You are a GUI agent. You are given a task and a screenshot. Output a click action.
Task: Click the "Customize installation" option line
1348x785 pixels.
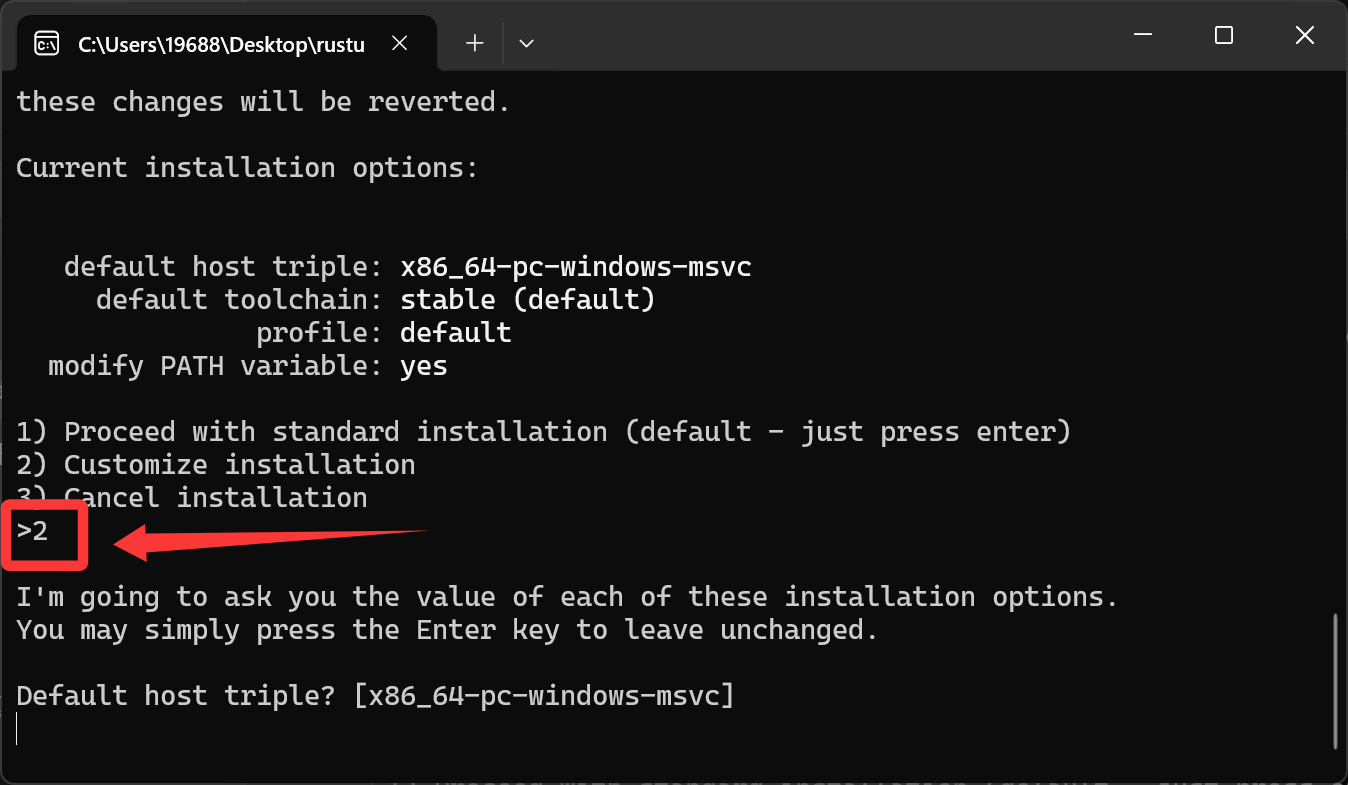pyautogui.click(x=239, y=465)
